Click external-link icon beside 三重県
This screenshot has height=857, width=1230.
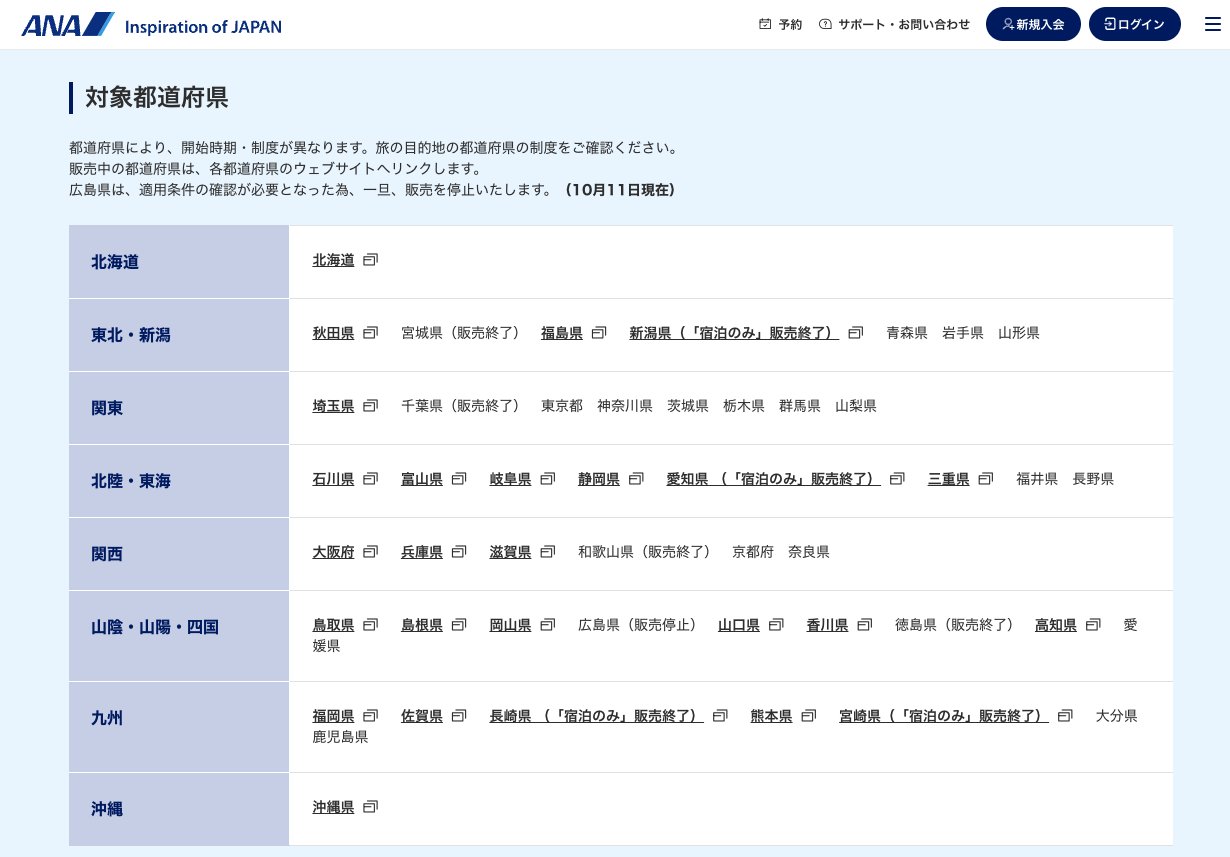(x=987, y=479)
